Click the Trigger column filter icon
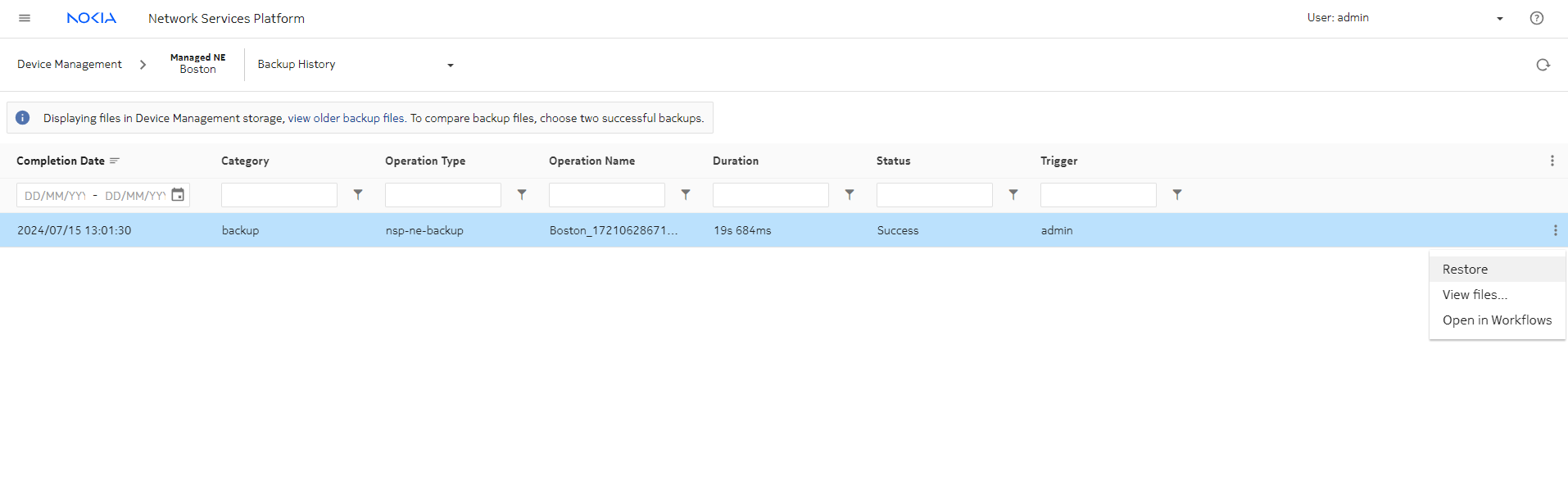 coord(1177,195)
